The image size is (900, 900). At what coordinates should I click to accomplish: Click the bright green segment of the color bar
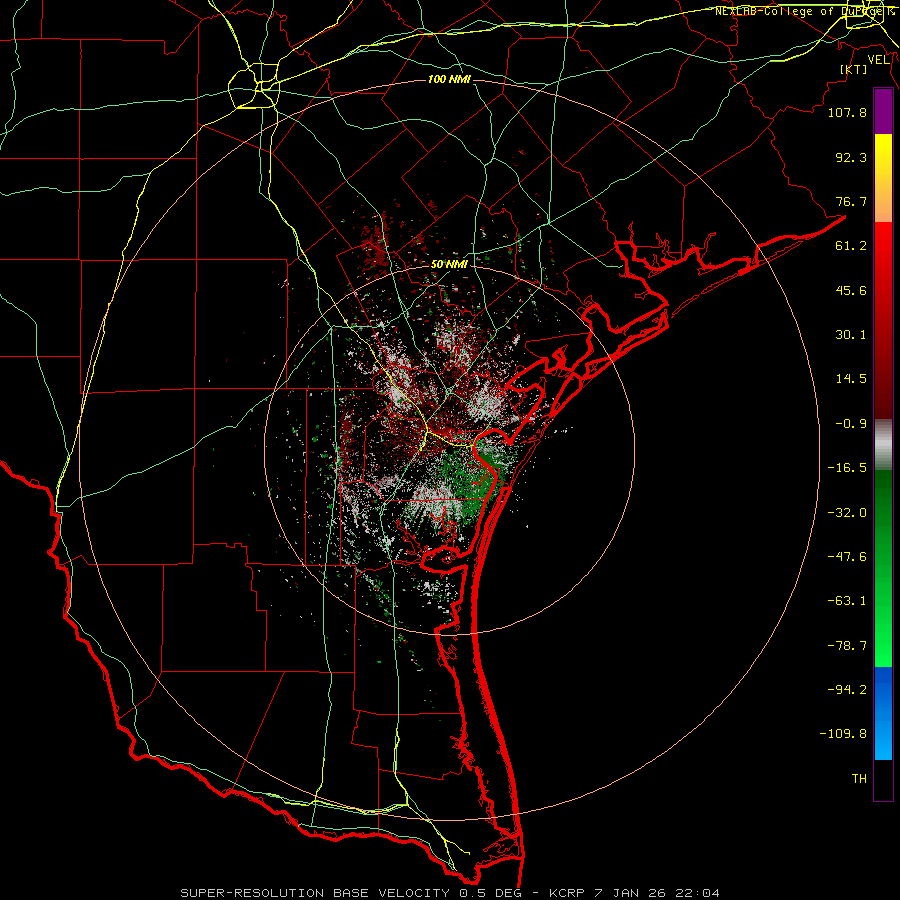click(883, 568)
